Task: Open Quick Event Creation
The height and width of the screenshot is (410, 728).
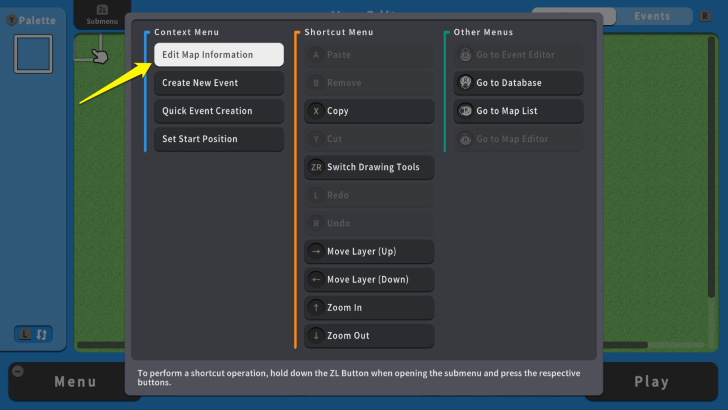Action: [219, 111]
